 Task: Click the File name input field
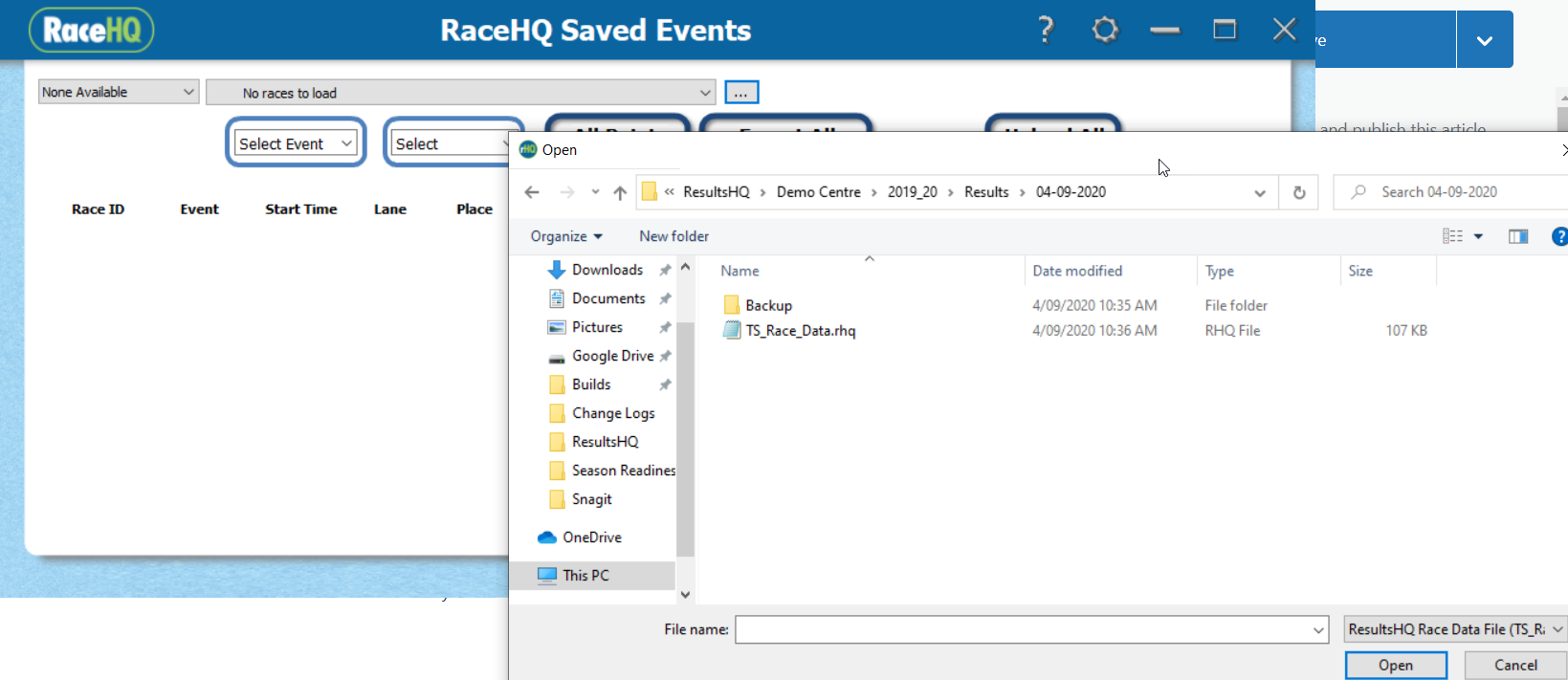1024,629
